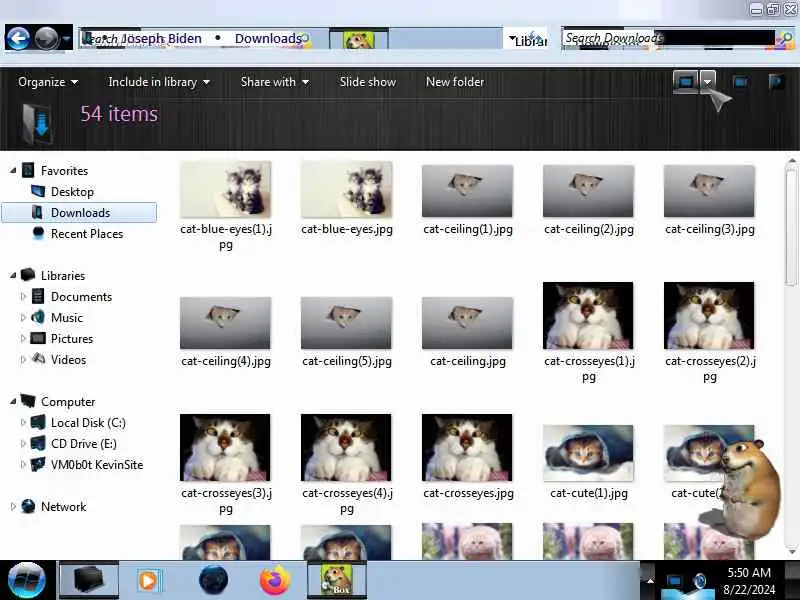Expand the Network node
Screen dimensions: 800x600
tap(13, 507)
